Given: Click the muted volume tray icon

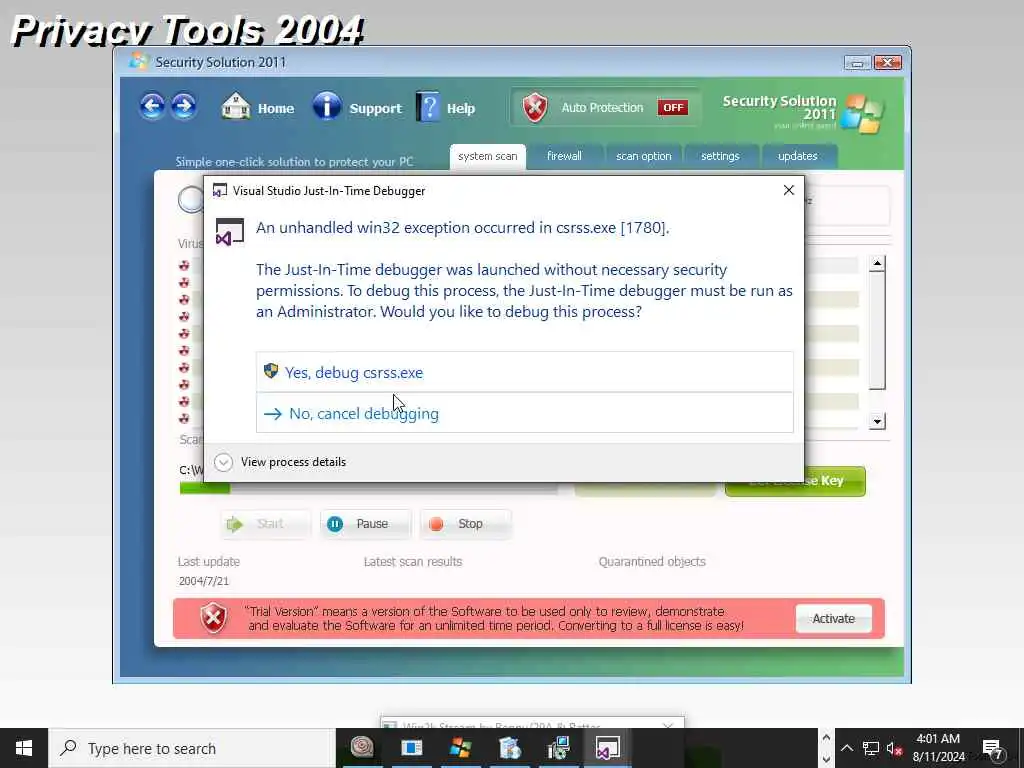Looking at the screenshot, I should (895, 748).
